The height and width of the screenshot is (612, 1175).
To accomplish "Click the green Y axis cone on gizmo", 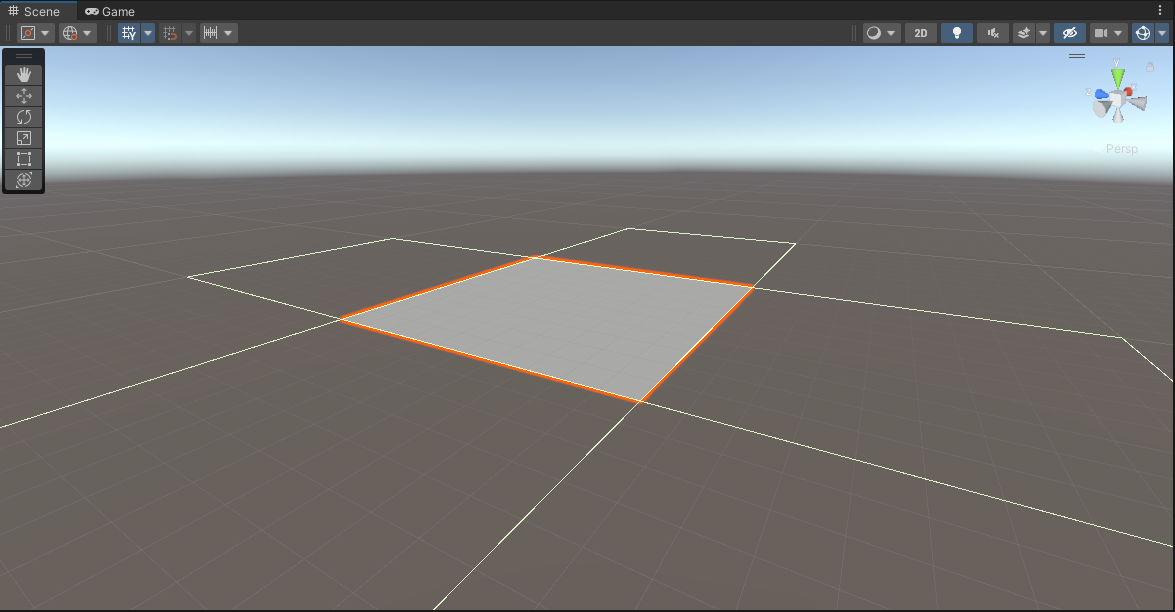I will [x=1118, y=76].
